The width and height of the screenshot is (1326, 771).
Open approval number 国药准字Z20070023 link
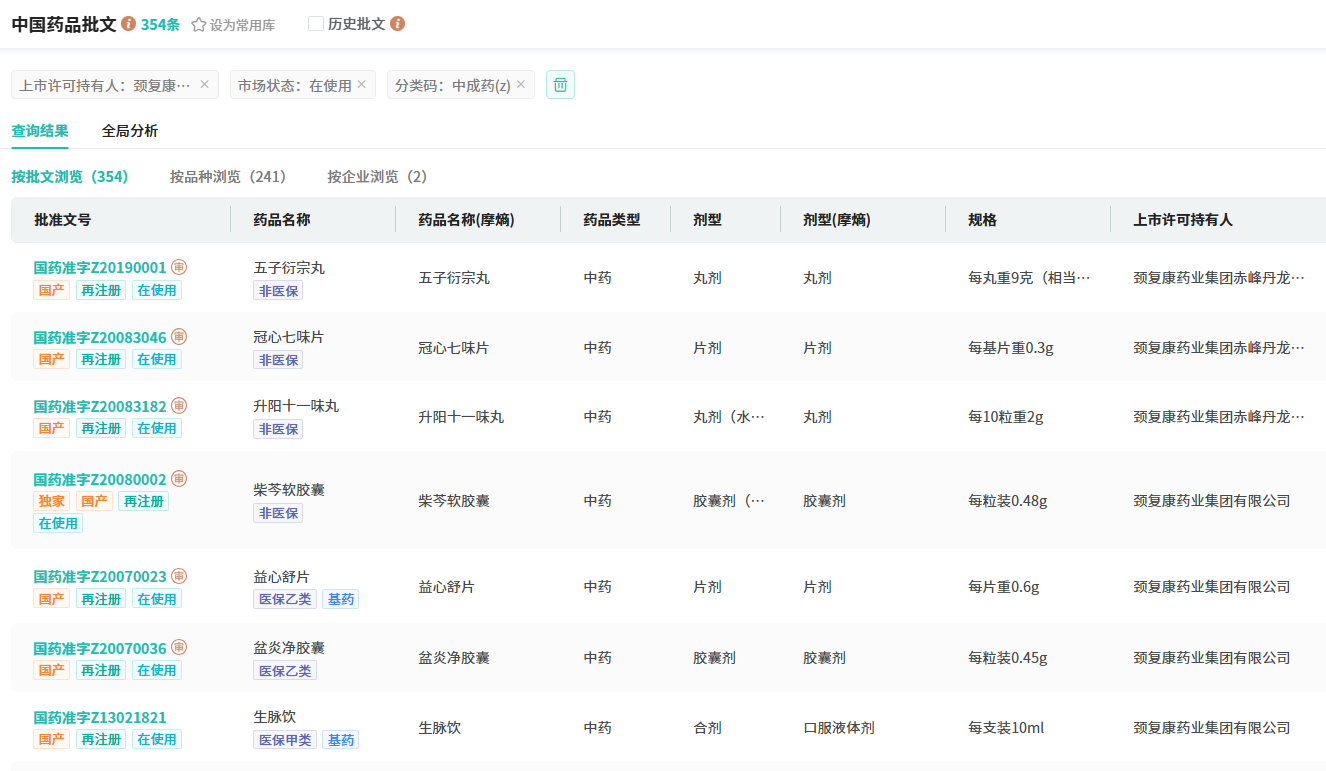pos(100,577)
